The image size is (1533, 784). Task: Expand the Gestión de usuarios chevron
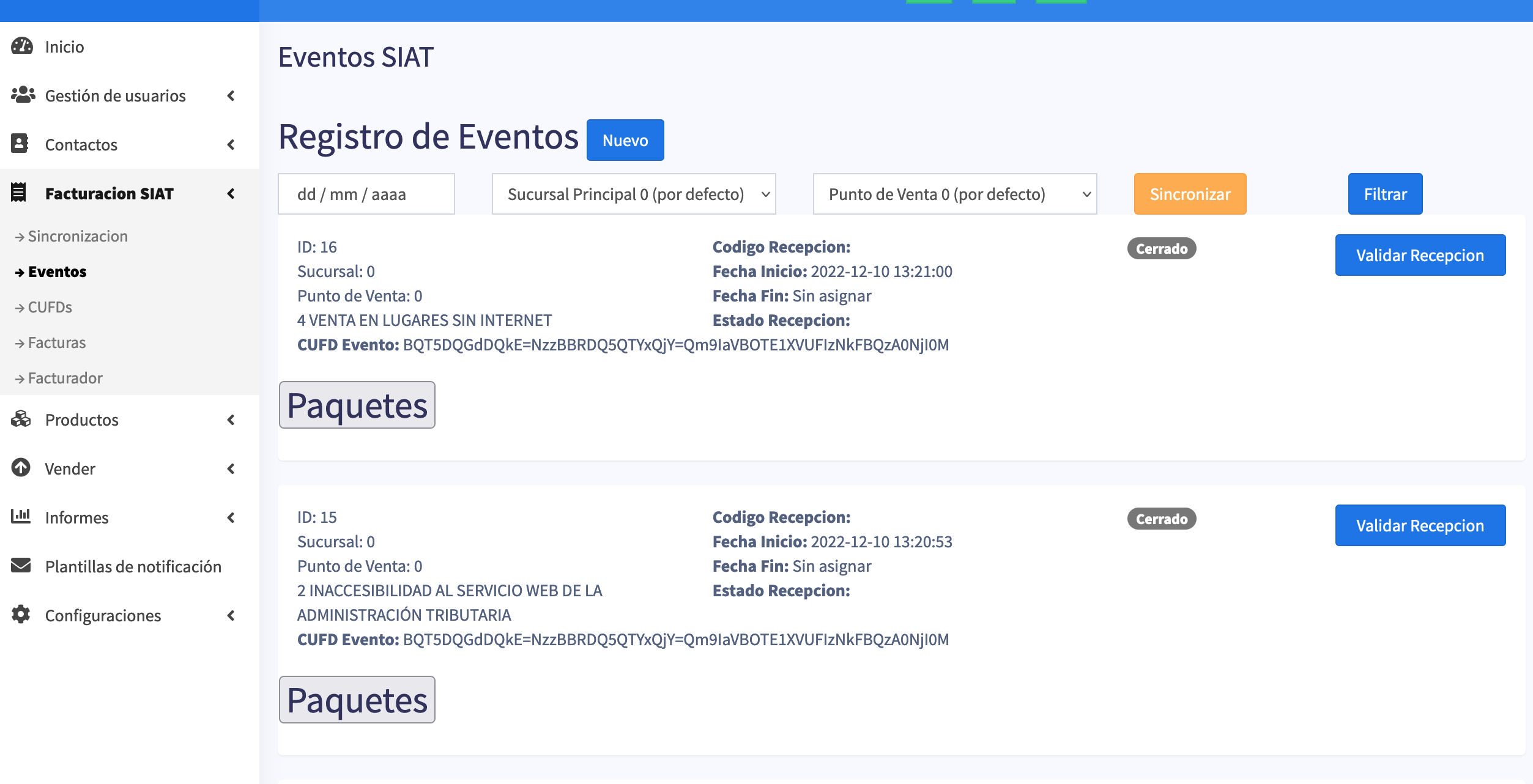[231, 95]
